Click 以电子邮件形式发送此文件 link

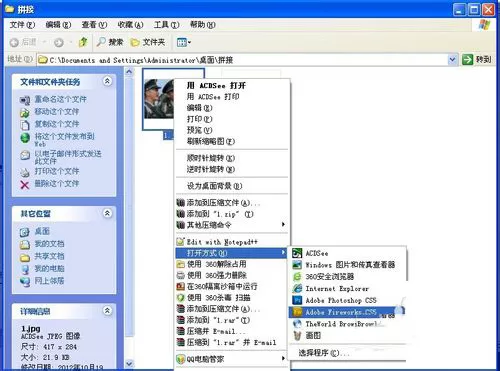click(68, 157)
